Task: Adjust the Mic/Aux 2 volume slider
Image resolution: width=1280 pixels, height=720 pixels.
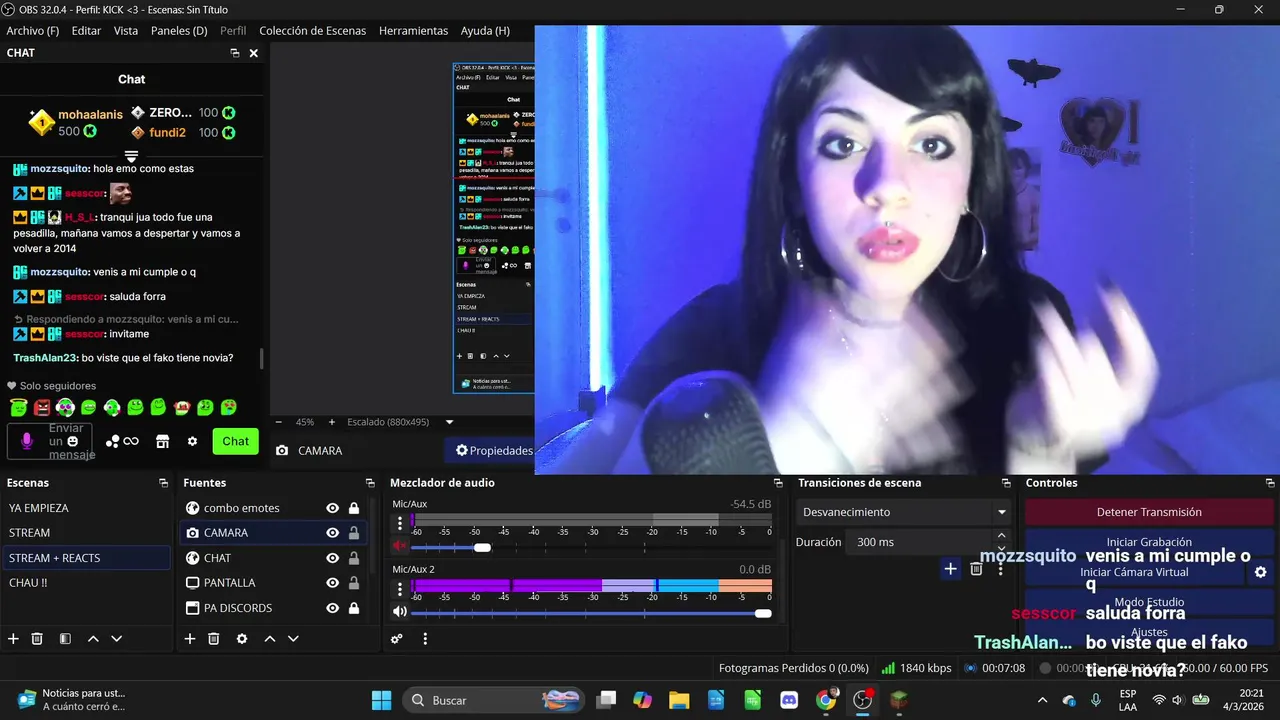Action: click(x=763, y=613)
